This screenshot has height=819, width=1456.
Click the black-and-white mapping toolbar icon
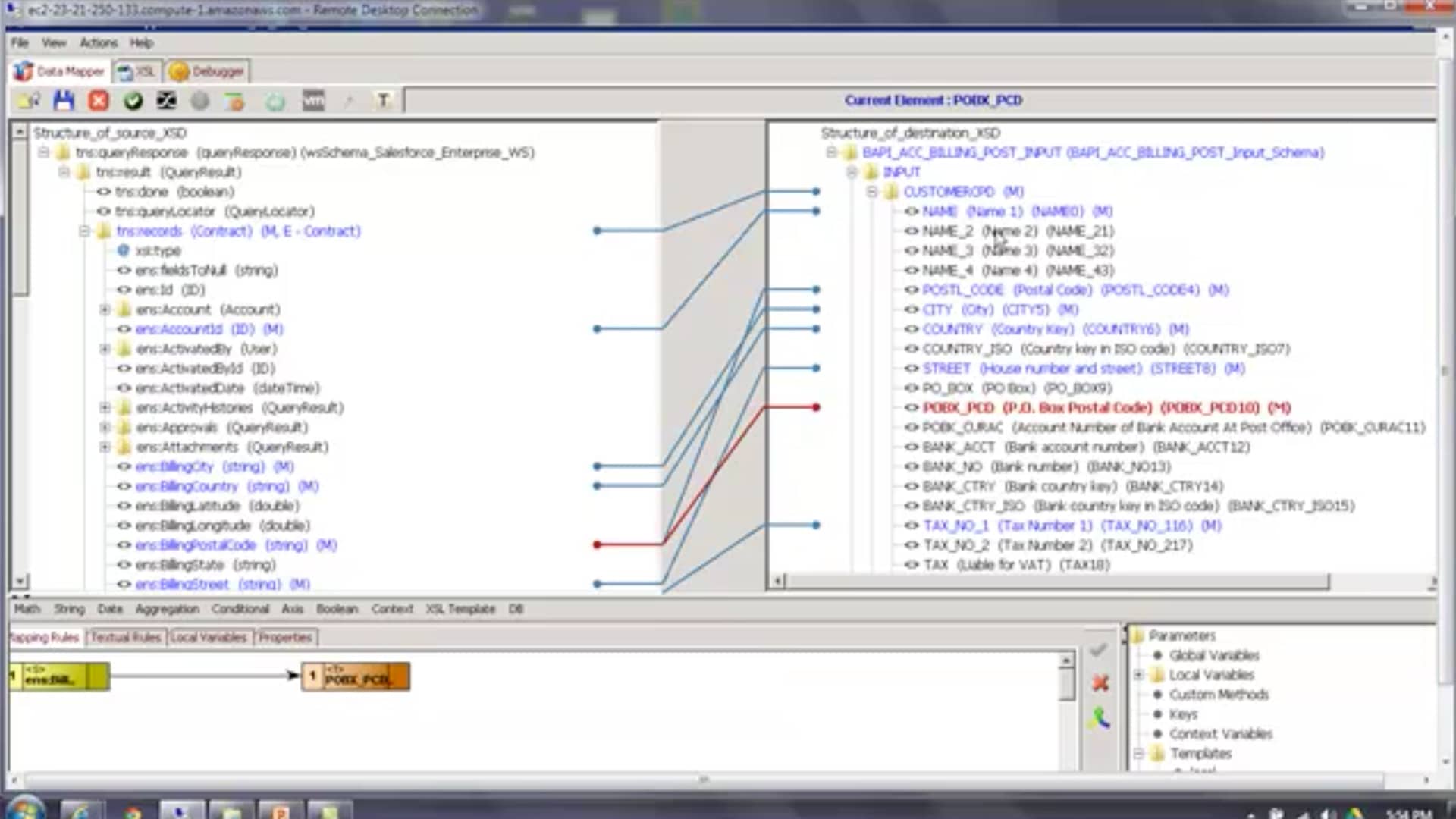point(166,100)
